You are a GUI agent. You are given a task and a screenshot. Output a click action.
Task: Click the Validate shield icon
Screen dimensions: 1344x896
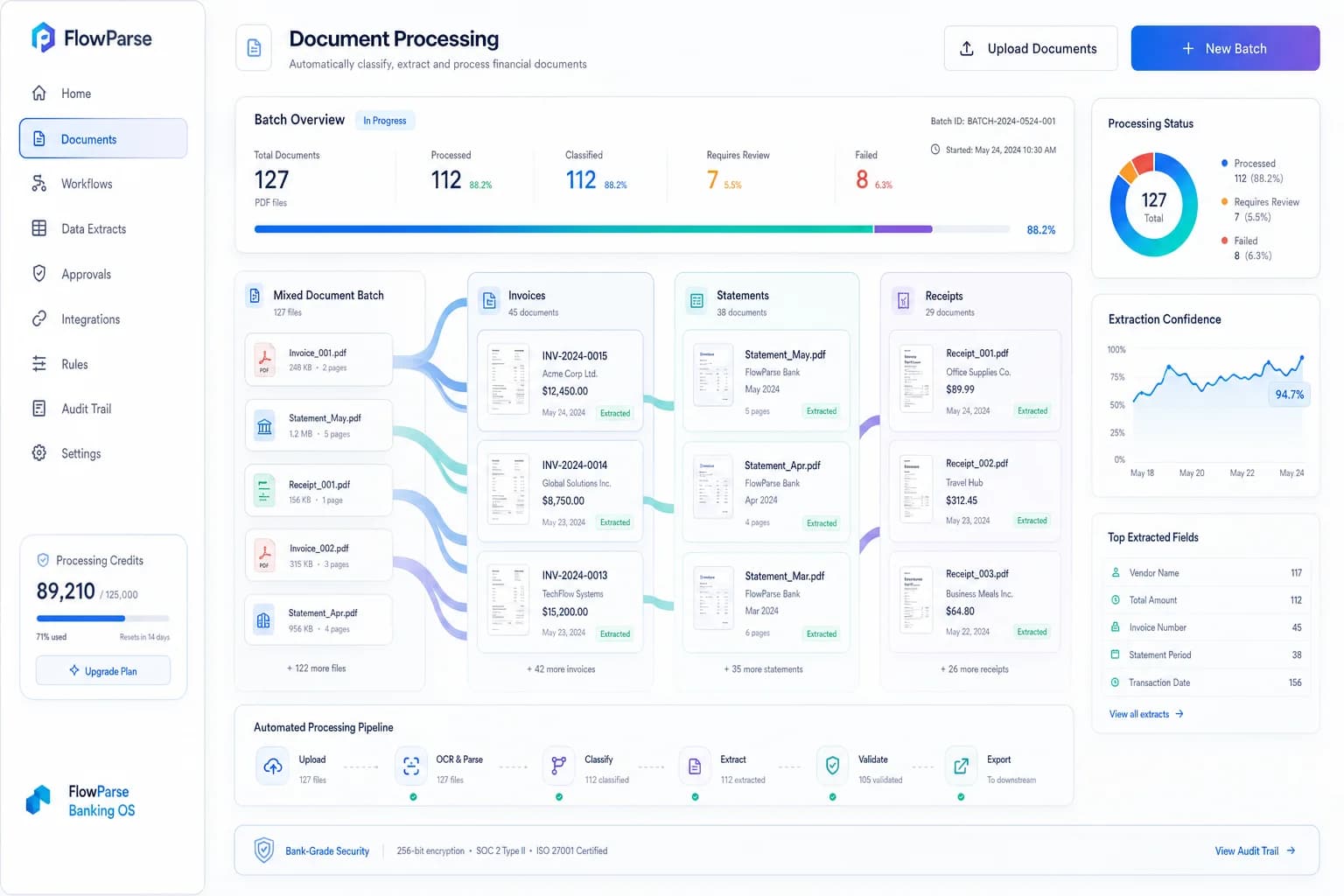point(832,766)
